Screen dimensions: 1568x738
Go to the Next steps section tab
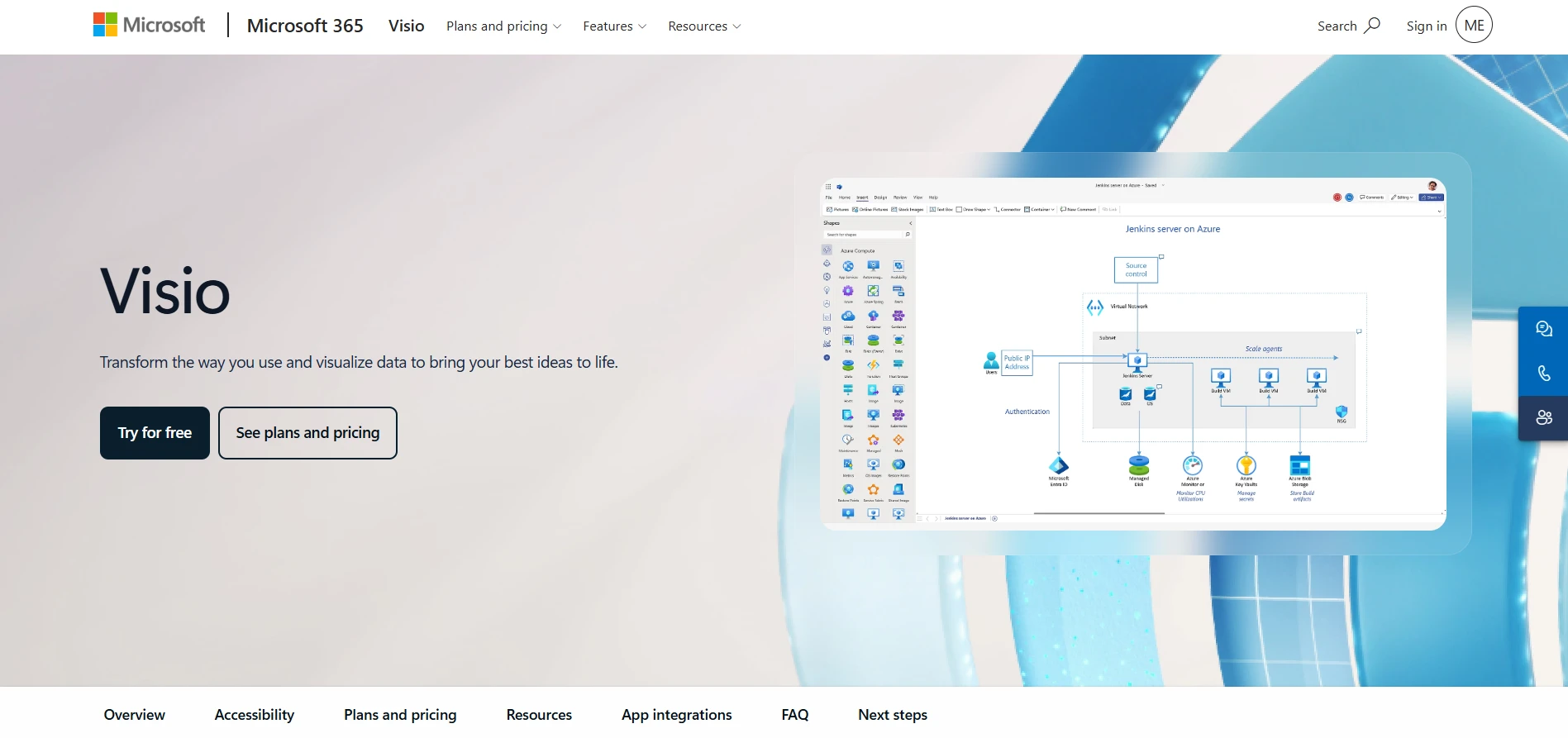pyautogui.click(x=893, y=715)
